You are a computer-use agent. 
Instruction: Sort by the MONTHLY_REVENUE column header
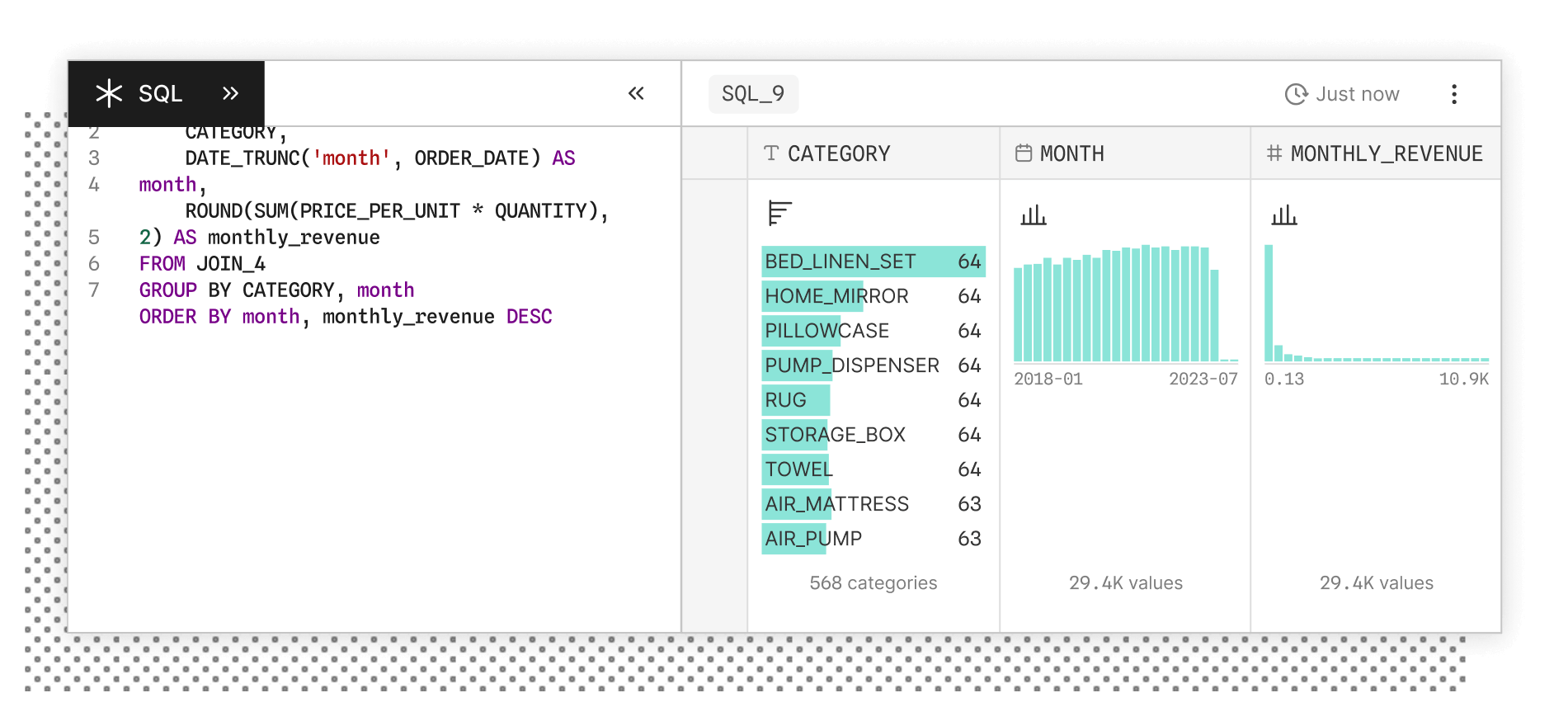tap(1386, 153)
